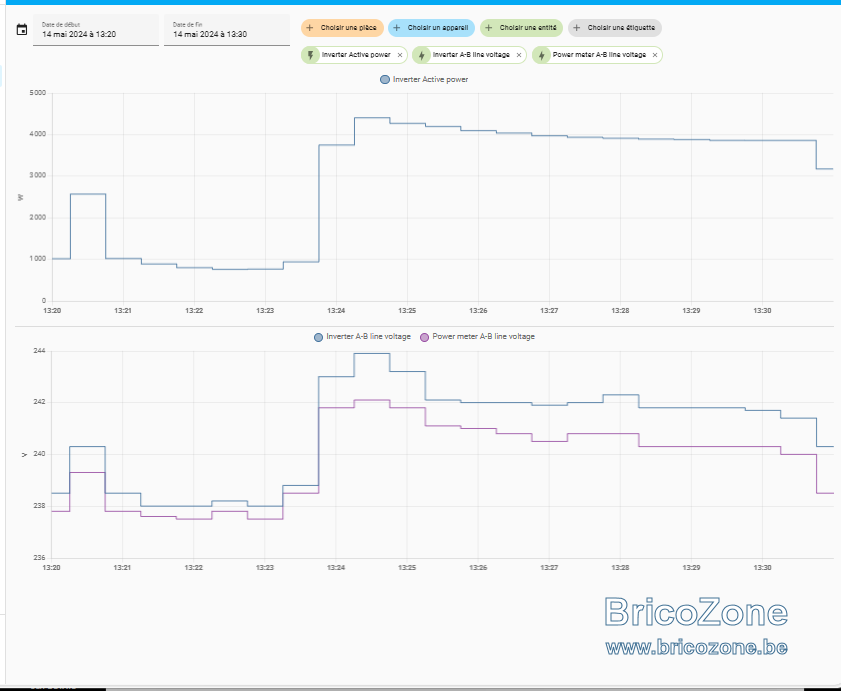Click Inverter A-B line voltage chip icon
Viewport: 841px width, 691px height.
coord(422,55)
